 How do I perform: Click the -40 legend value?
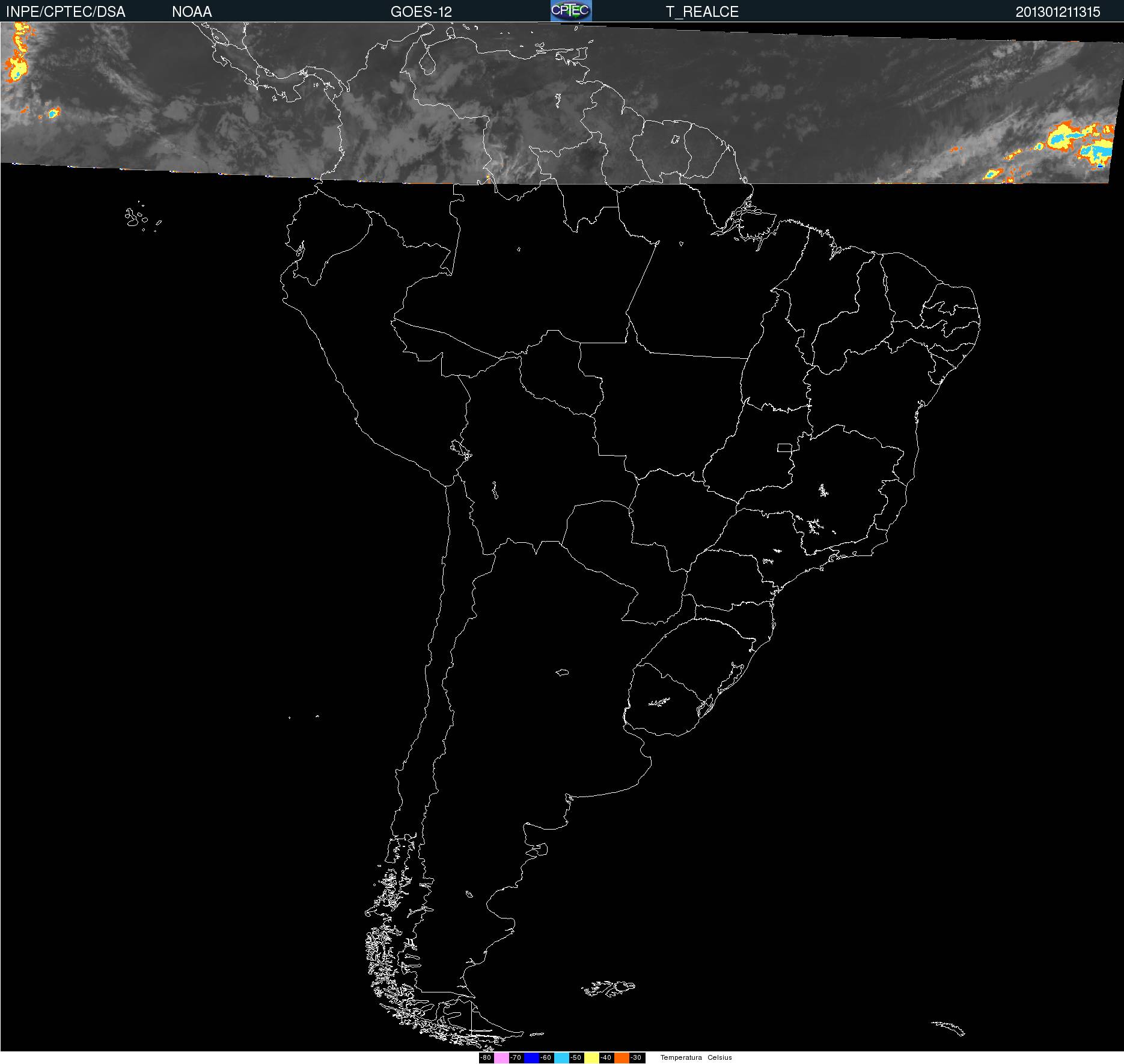[606, 1057]
